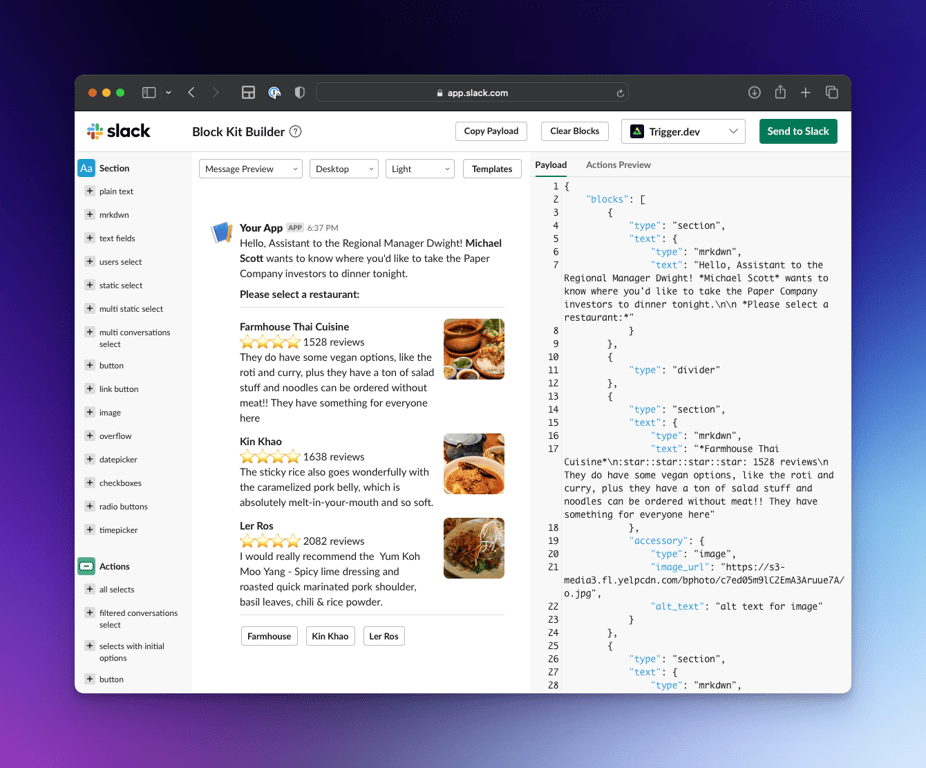Screen dimensions: 926x768
Task: Add a checkboxes block from the sidebar
Action: point(117,482)
